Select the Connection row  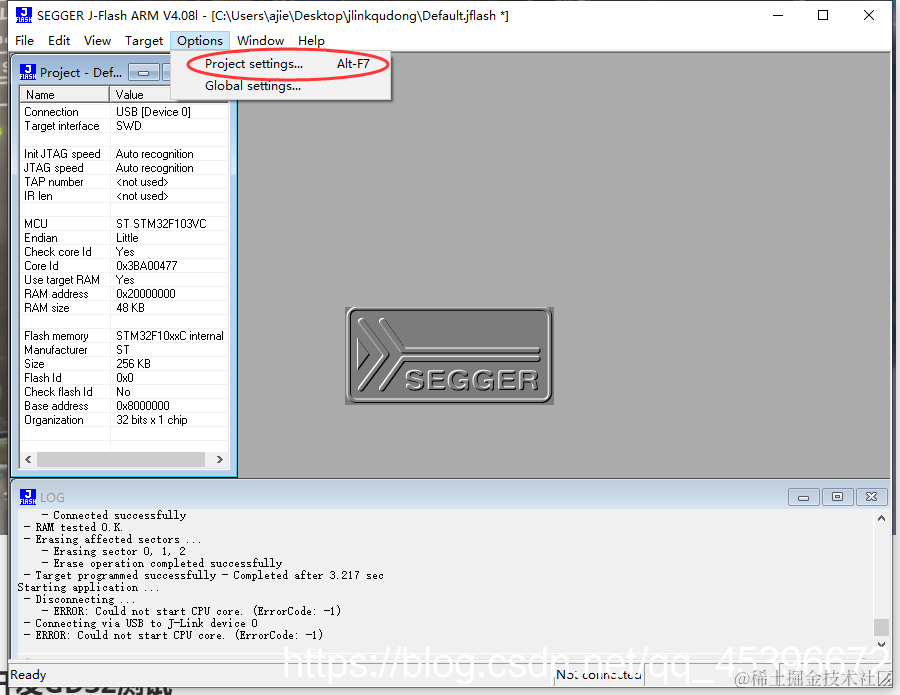pyautogui.click(x=124, y=112)
